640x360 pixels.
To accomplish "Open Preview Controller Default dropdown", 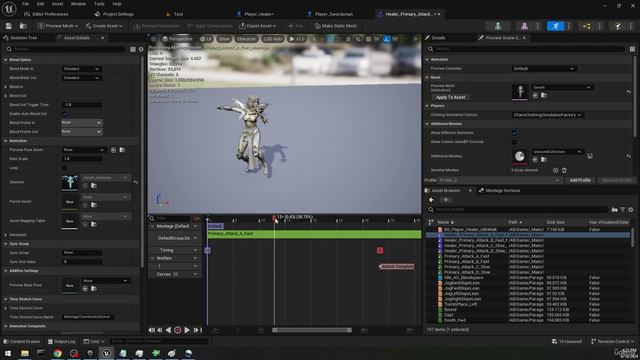I will coord(544,69).
